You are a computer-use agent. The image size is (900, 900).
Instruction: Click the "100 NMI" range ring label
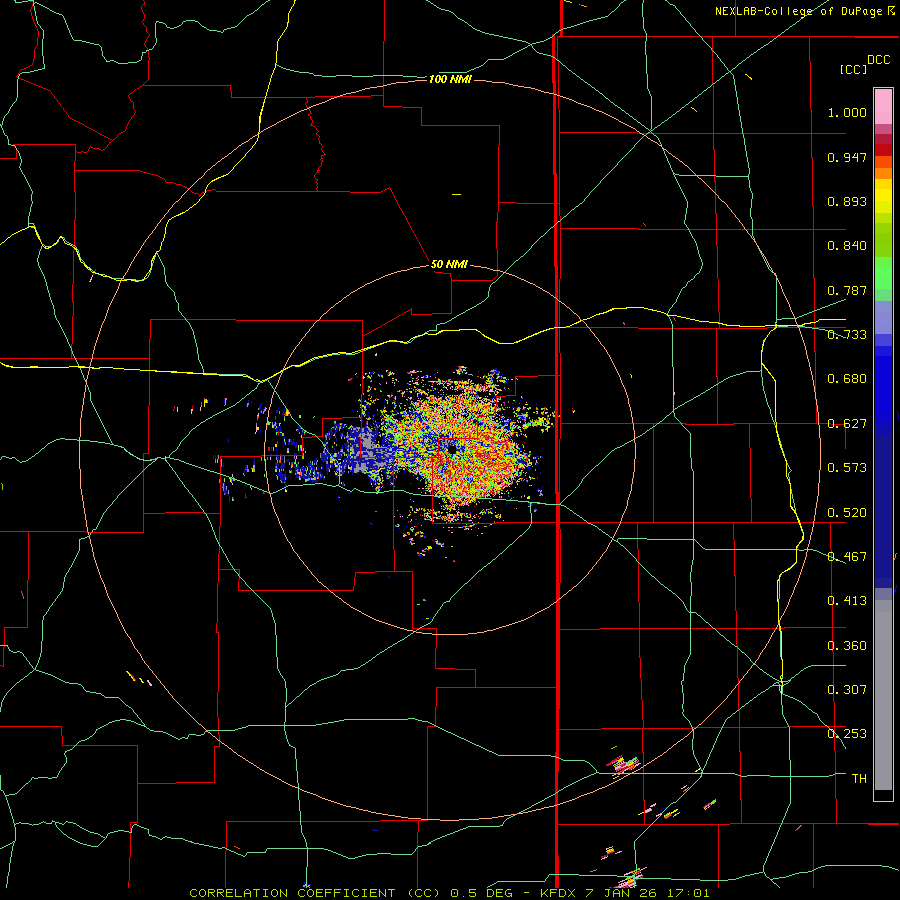click(451, 79)
